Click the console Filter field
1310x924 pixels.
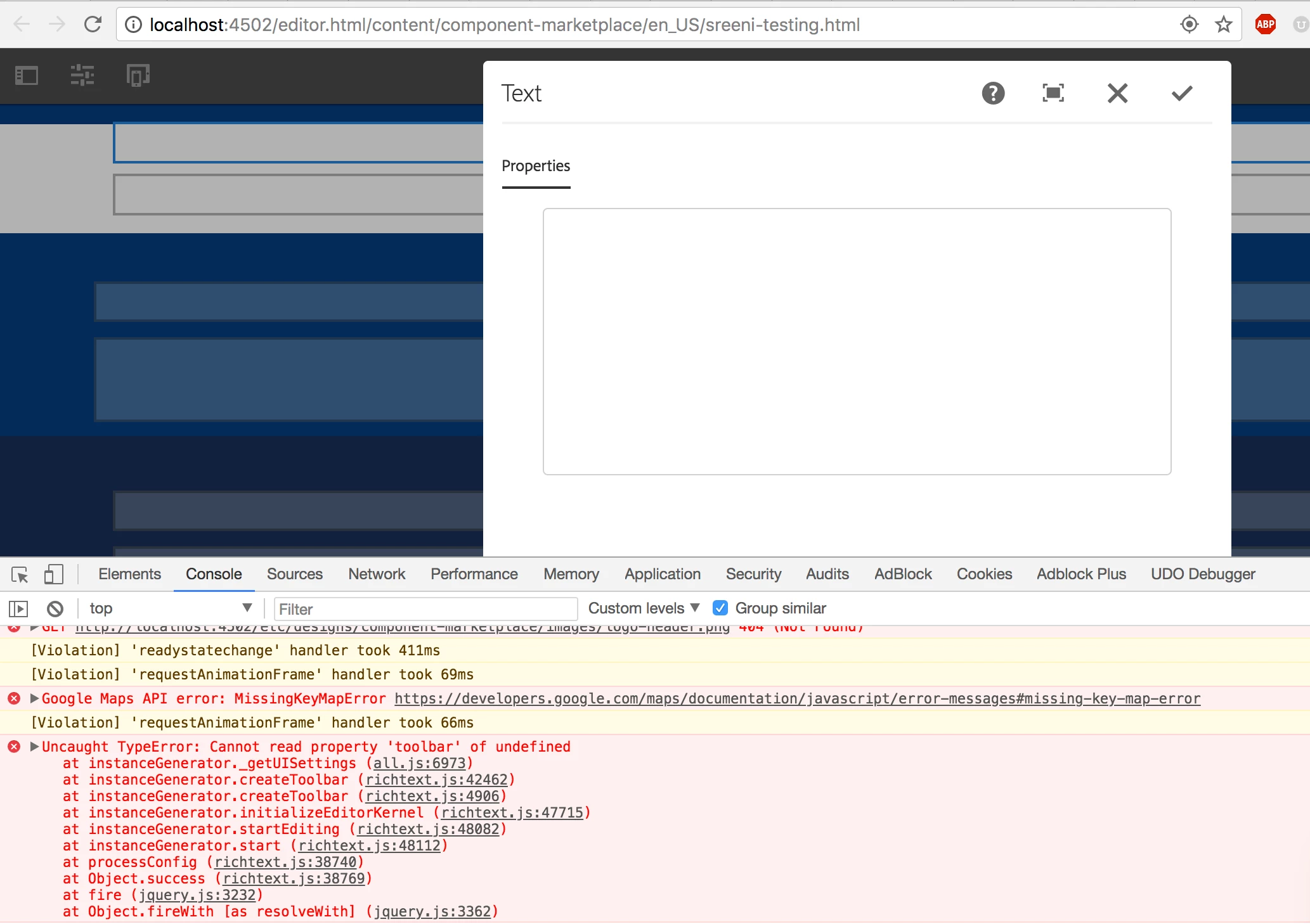[x=425, y=609]
